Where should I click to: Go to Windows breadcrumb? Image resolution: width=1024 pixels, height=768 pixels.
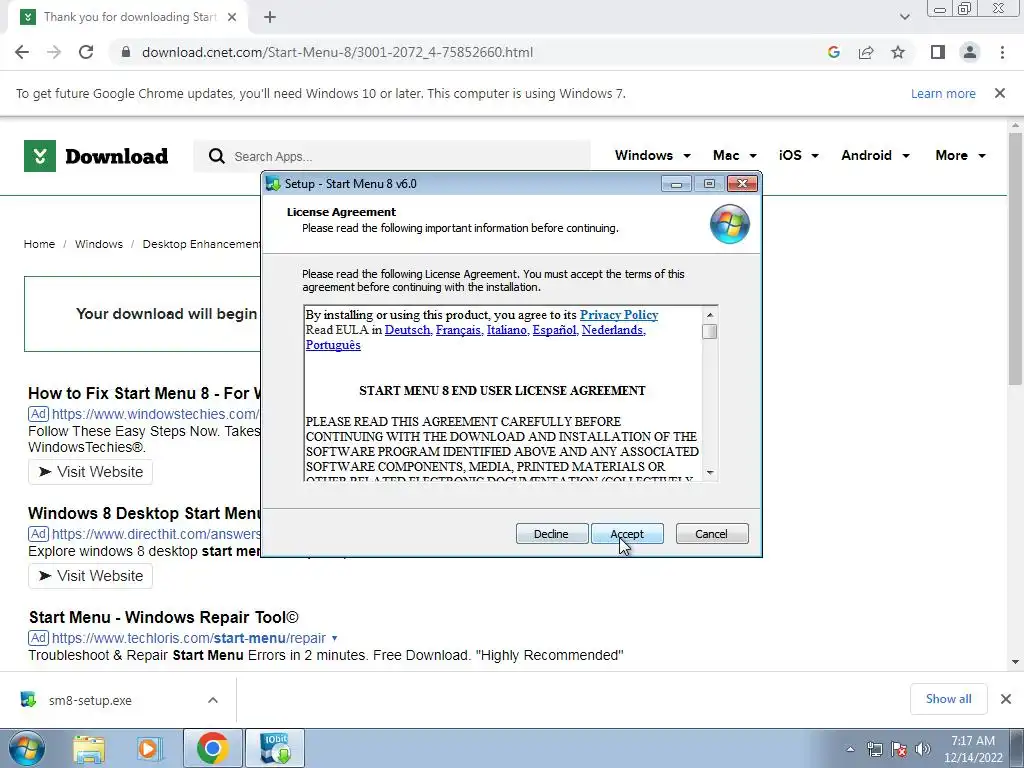tap(99, 244)
